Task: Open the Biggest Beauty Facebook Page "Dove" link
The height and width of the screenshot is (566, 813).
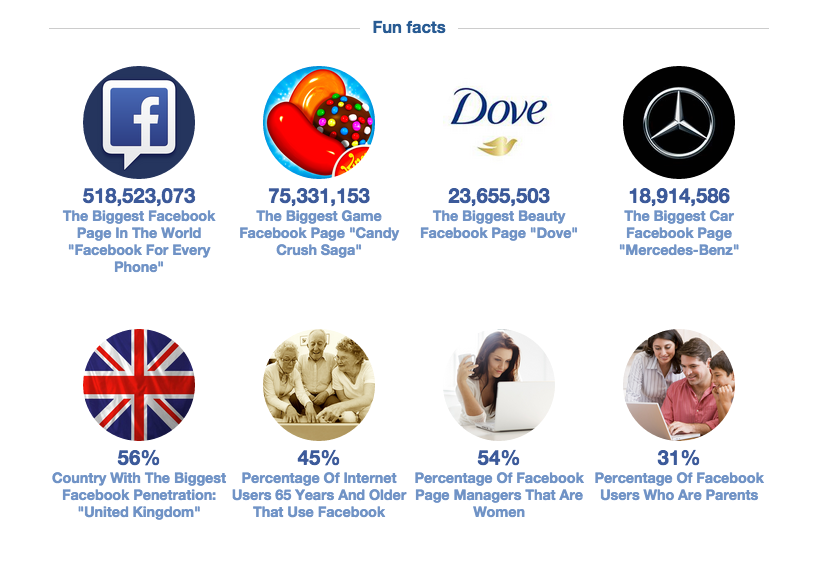Action: pyautogui.click(x=499, y=225)
